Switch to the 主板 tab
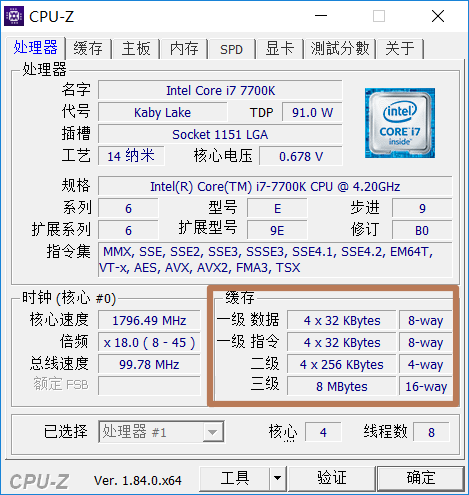Image resolution: width=469 pixels, height=495 pixels. 136,49
